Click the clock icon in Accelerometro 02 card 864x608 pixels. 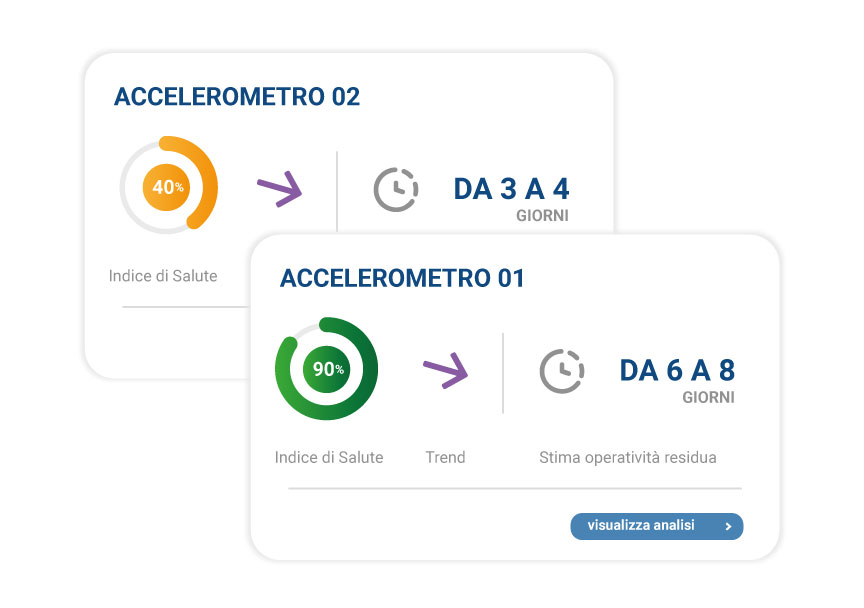pos(396,189)
